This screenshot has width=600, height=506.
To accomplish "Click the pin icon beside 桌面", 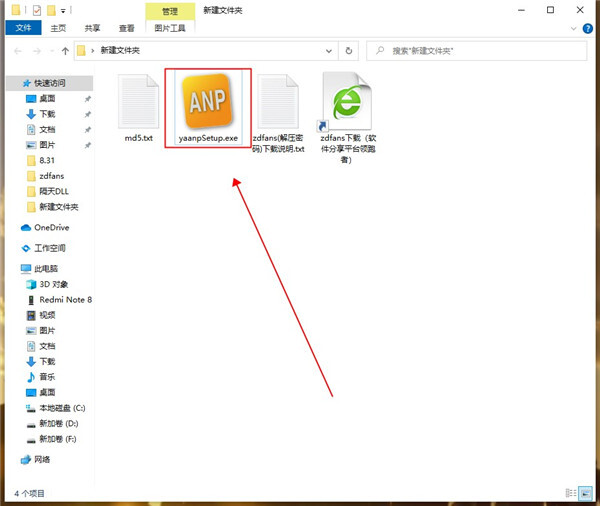I will coord(88,99).
